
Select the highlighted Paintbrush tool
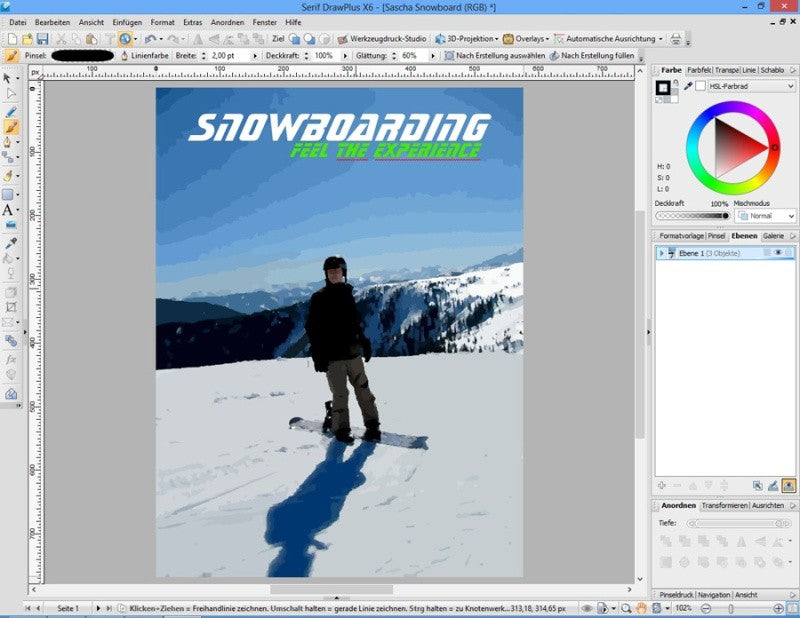[11, 127]
